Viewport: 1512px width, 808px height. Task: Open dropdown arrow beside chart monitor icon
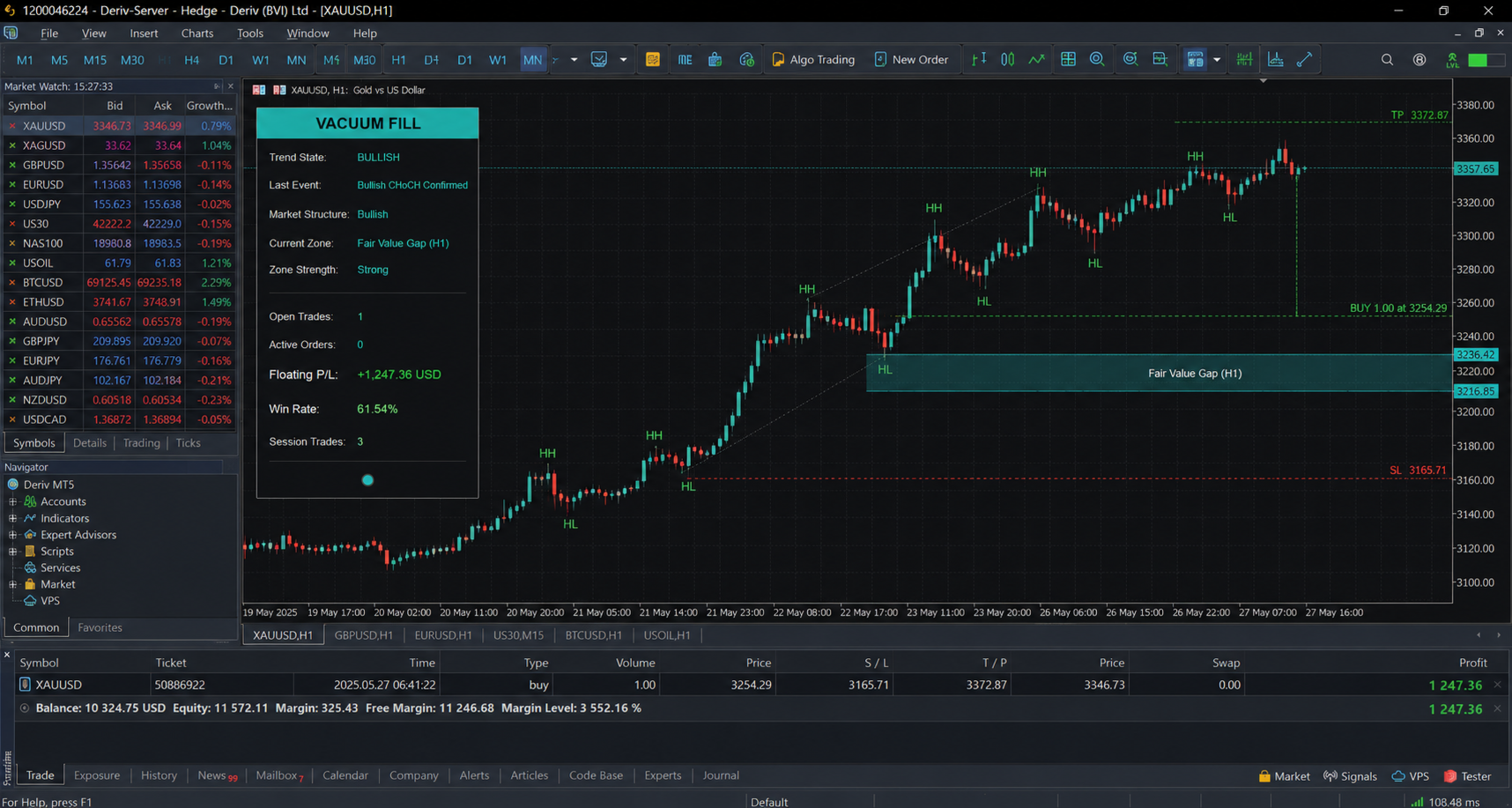pyautogui.click(x=623, y=60)
